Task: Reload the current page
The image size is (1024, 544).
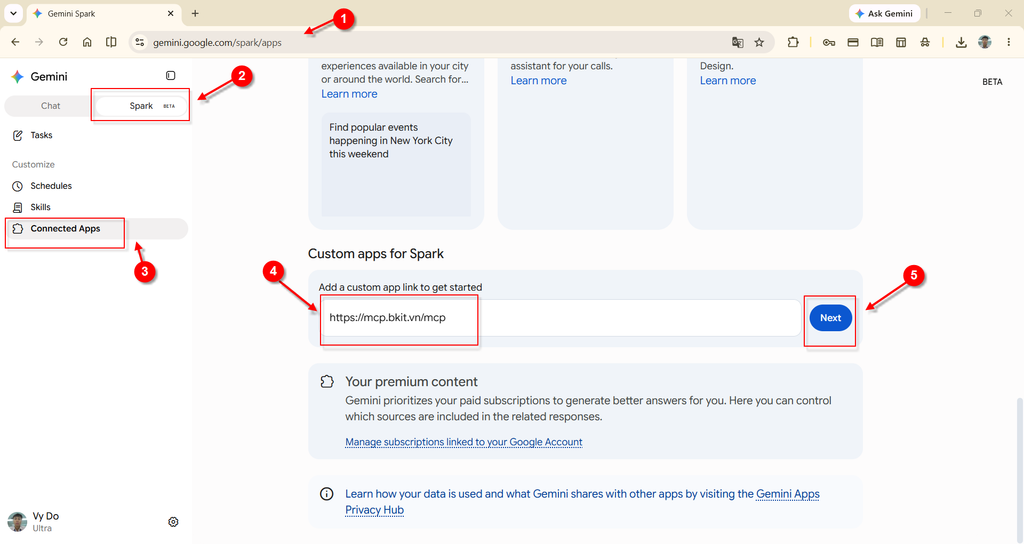Action: coord(63,42)
